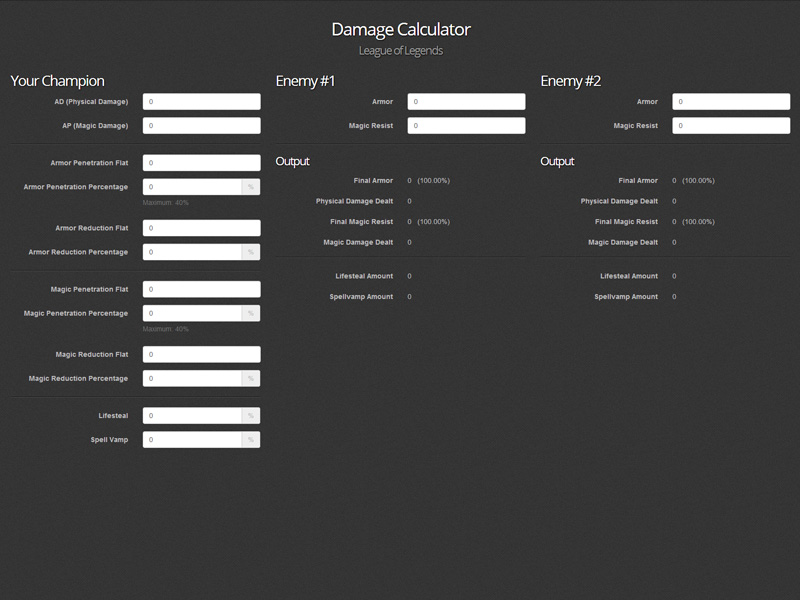The height and width of the screenshot is (600, 800).
Task: Click the Magic Penetration Flat field
Action: [202, 289]
